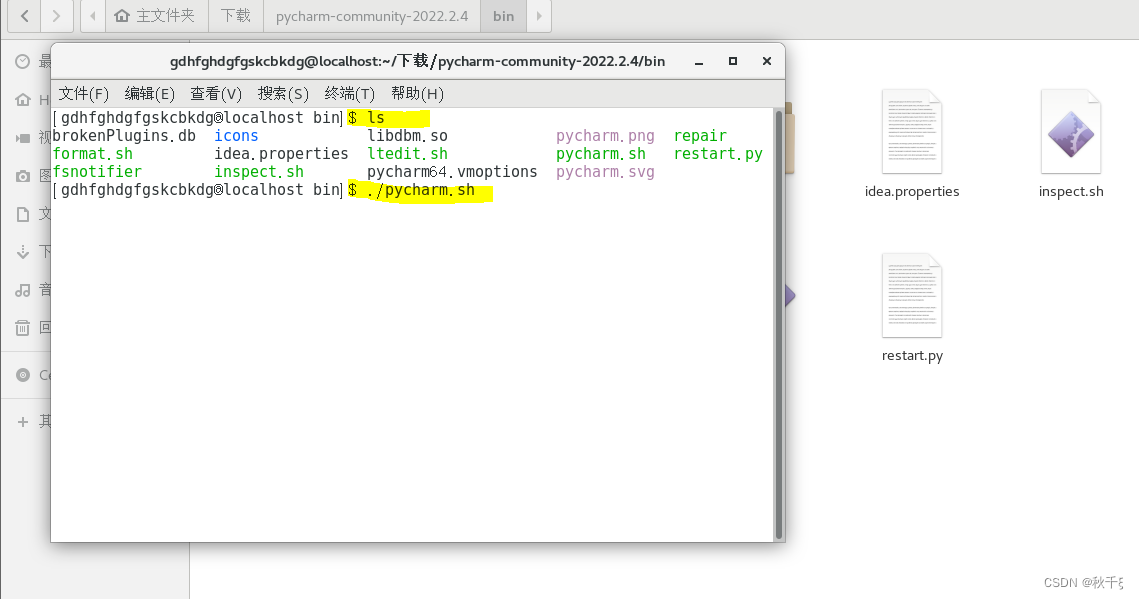Click pycharm64.vmoptions in terminal output
This screenshot has width=1139, height=599.
click(x=452, y=172)
